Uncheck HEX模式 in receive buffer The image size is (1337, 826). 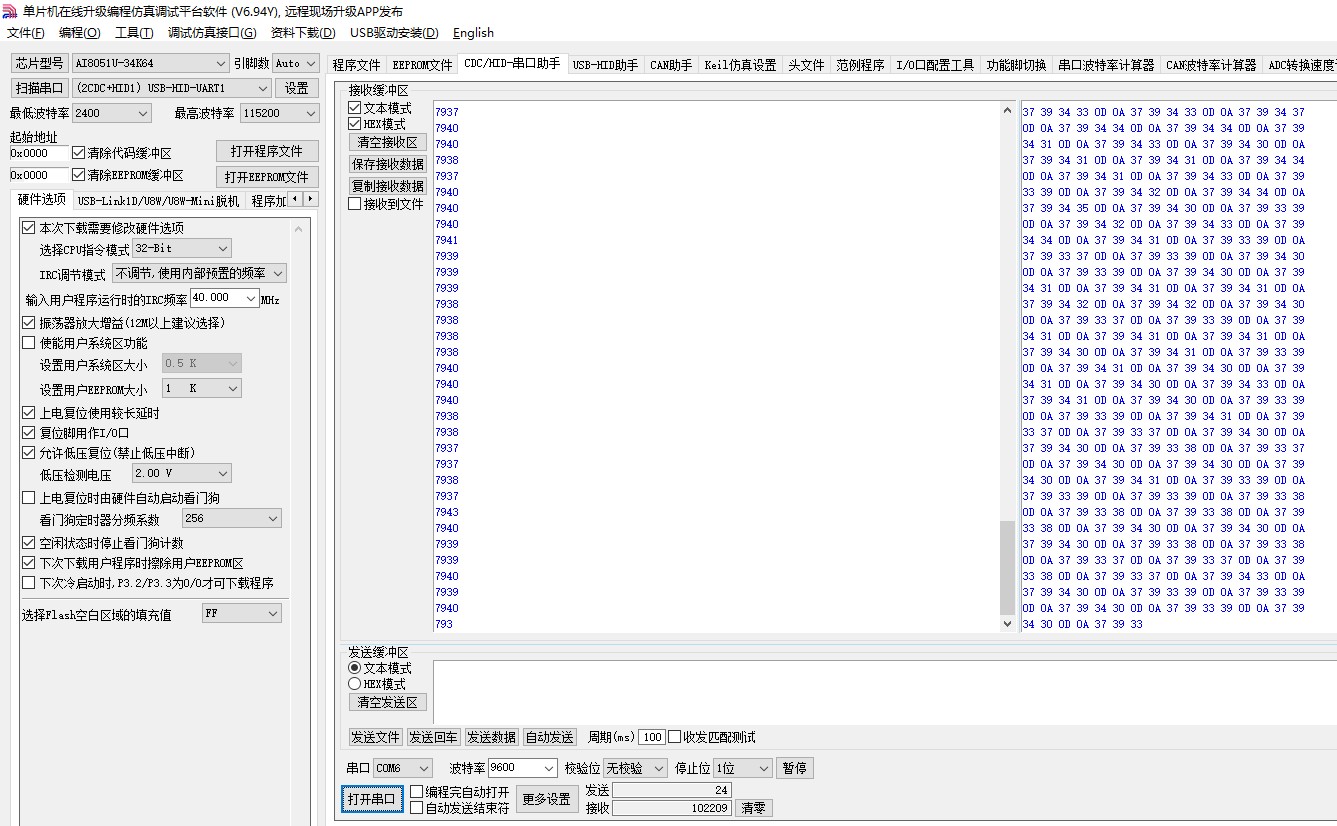tap(355, 124)
